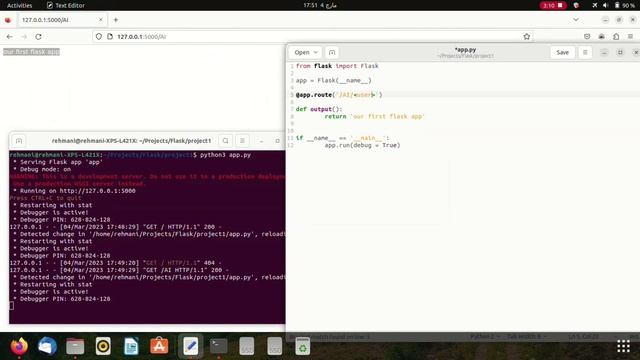Save the app.py file
The image size is (640, 360).
tap(562, 52)
